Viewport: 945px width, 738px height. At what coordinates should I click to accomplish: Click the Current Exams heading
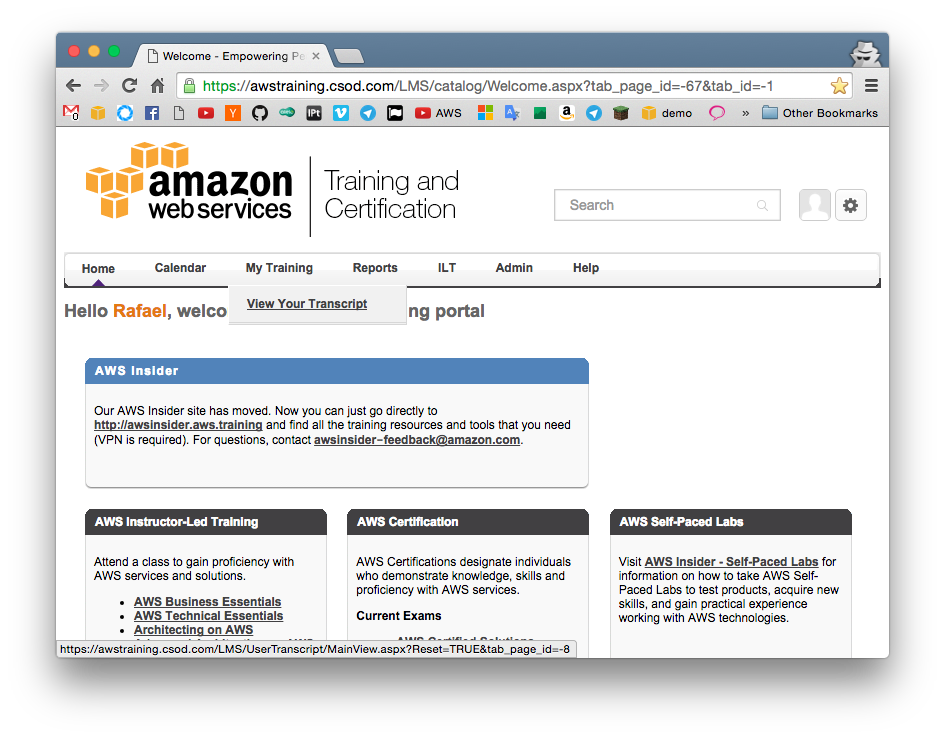(x=398, y=616)
